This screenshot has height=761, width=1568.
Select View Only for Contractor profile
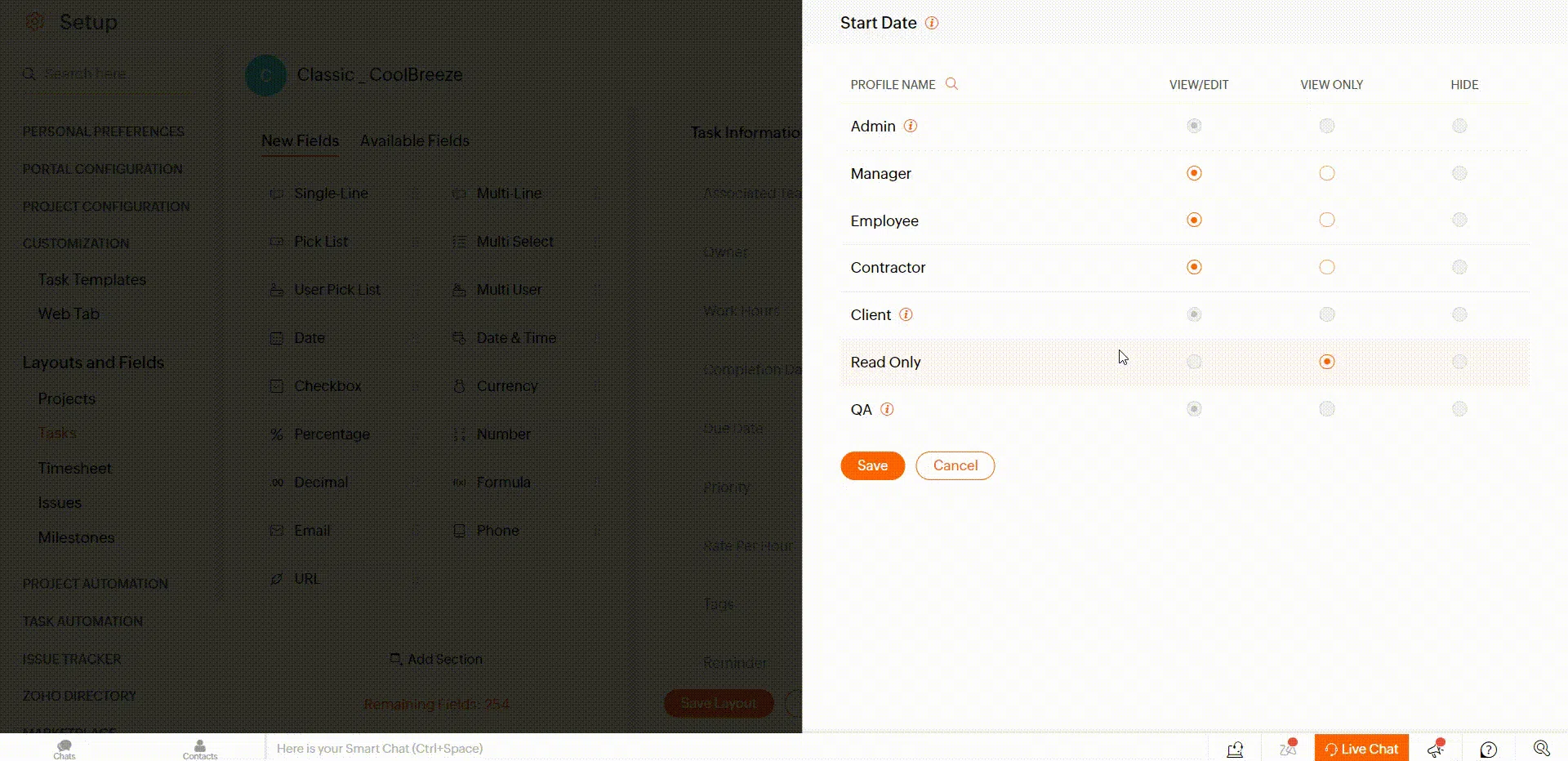pyautogui.click(x=1327, y=267)
